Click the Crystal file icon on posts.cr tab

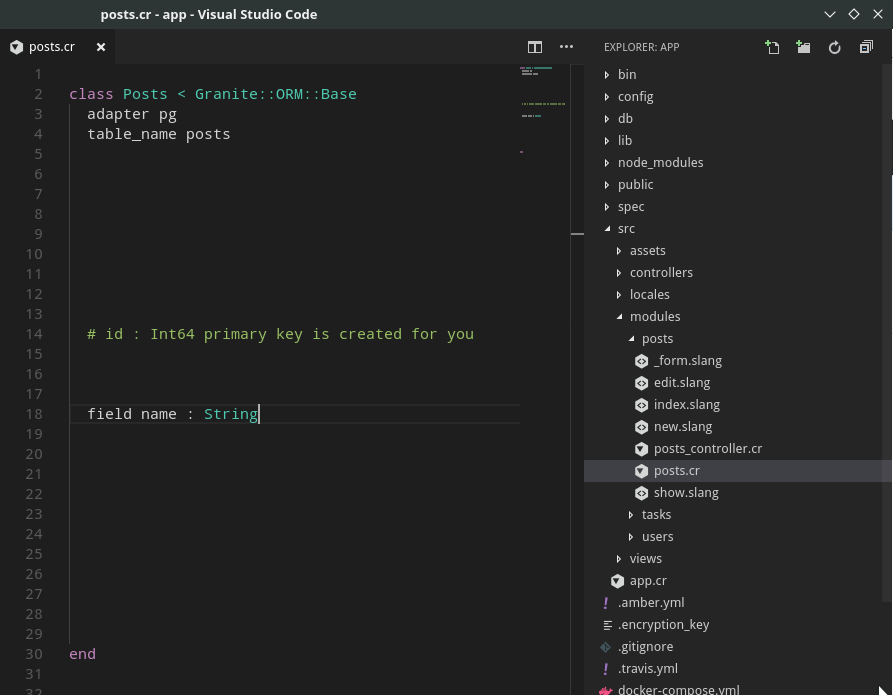pyautogui.click(x=17, y=47)
